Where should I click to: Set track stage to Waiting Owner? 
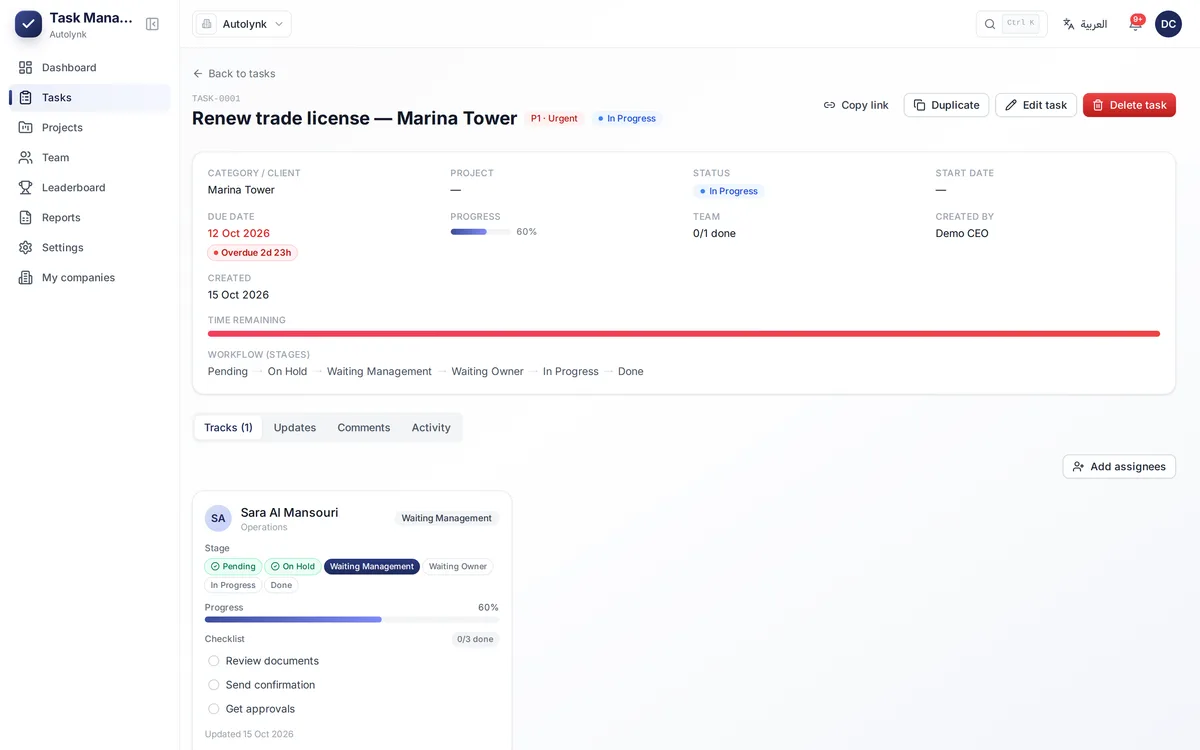(x=458, y=567)
